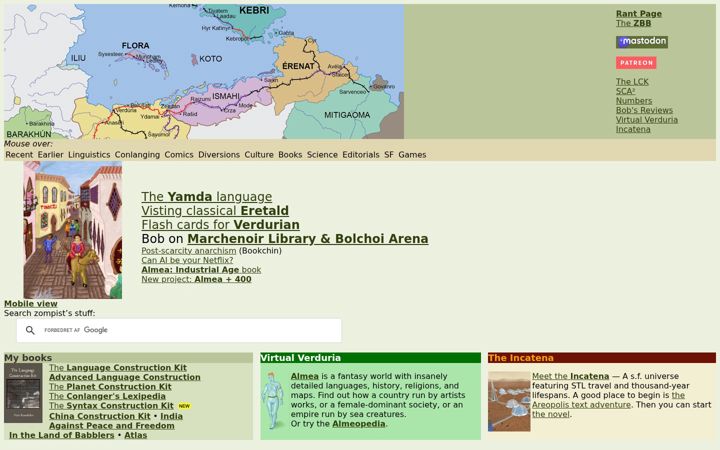
Task: Select the Books menu item
Action: [x=290, y=155]
